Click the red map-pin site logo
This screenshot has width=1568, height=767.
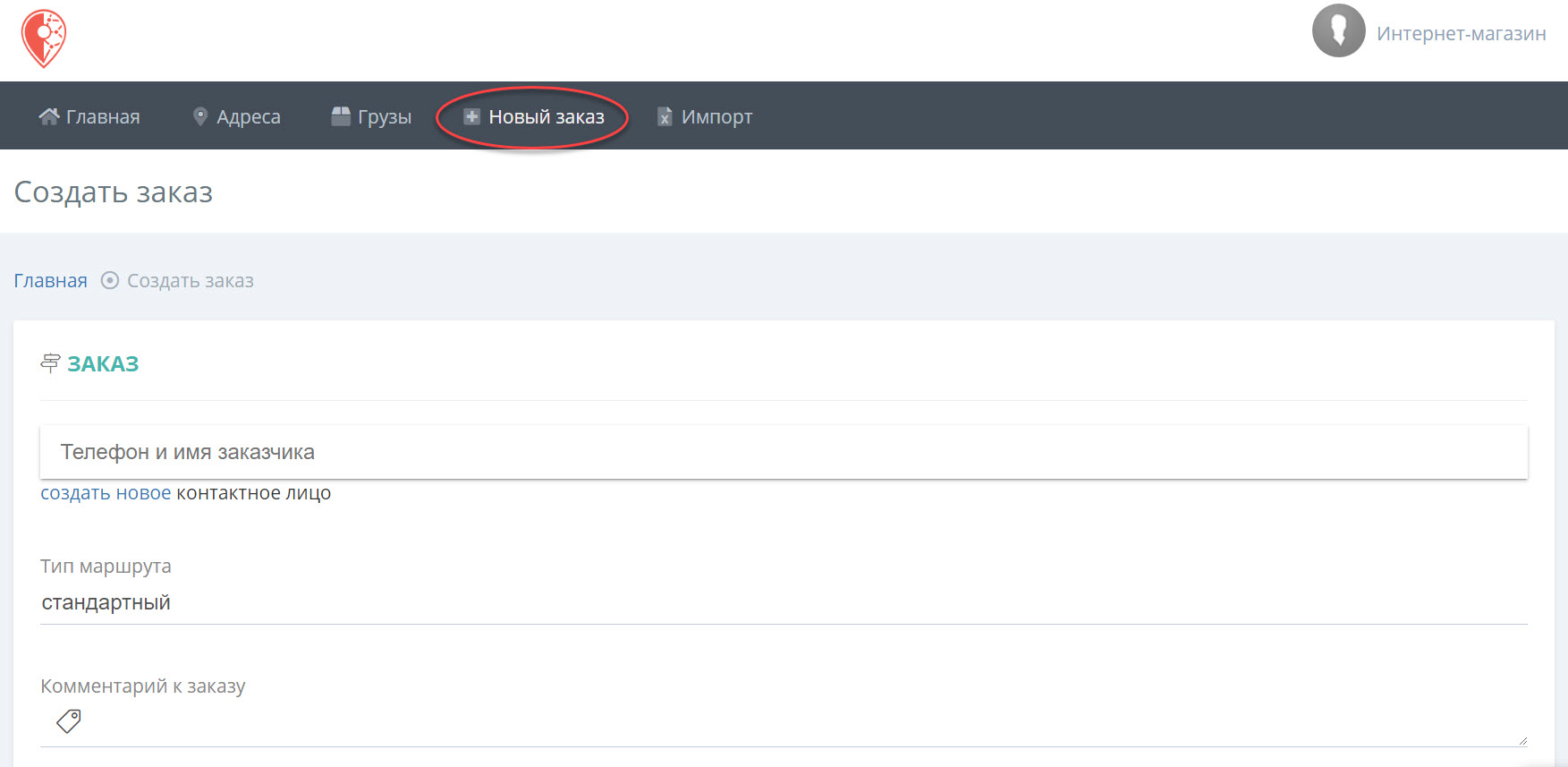pyautogui.click(x=44, y=38)
